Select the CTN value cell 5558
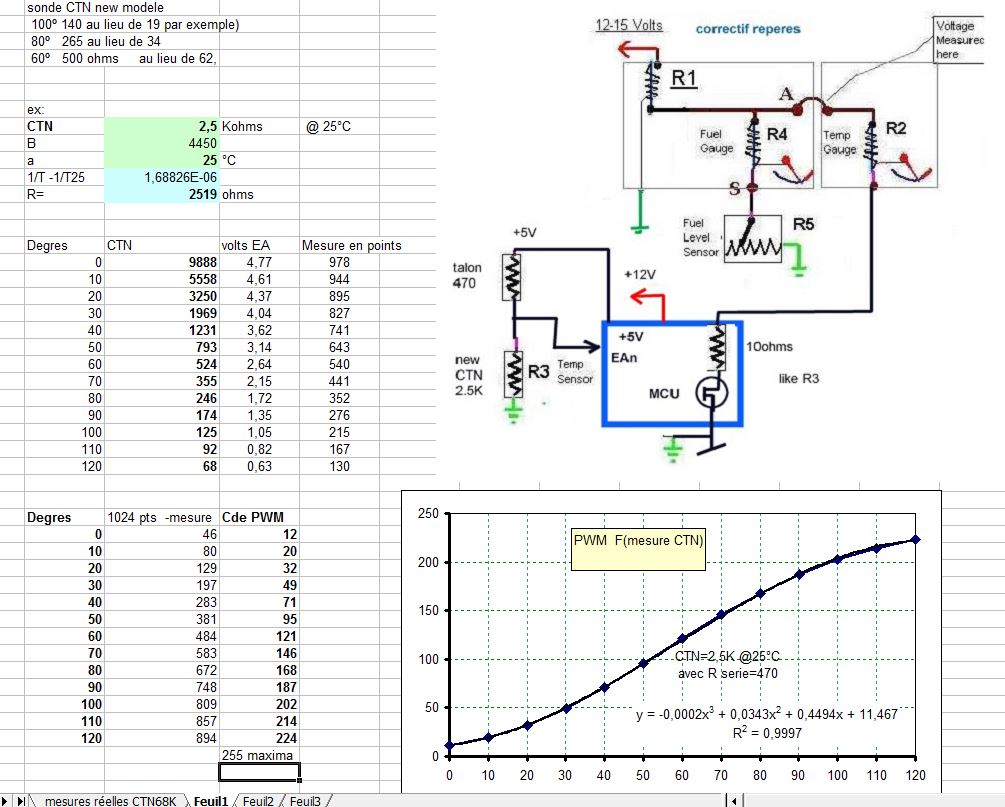Screen dimensions: 1005x807 pos(162,279)
